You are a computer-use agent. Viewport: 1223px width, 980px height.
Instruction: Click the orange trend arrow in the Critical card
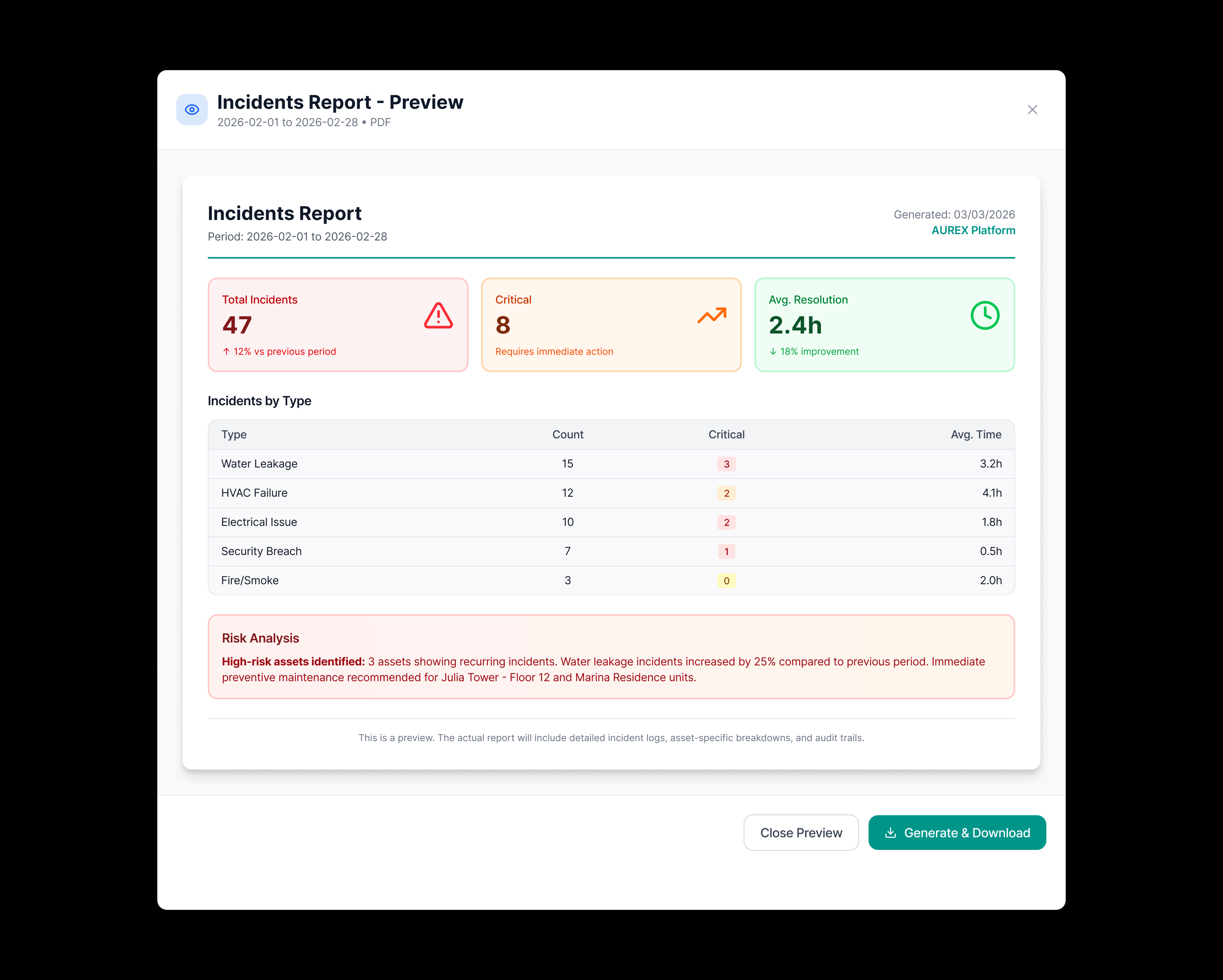pyautogui.click(x=711, y=317)
